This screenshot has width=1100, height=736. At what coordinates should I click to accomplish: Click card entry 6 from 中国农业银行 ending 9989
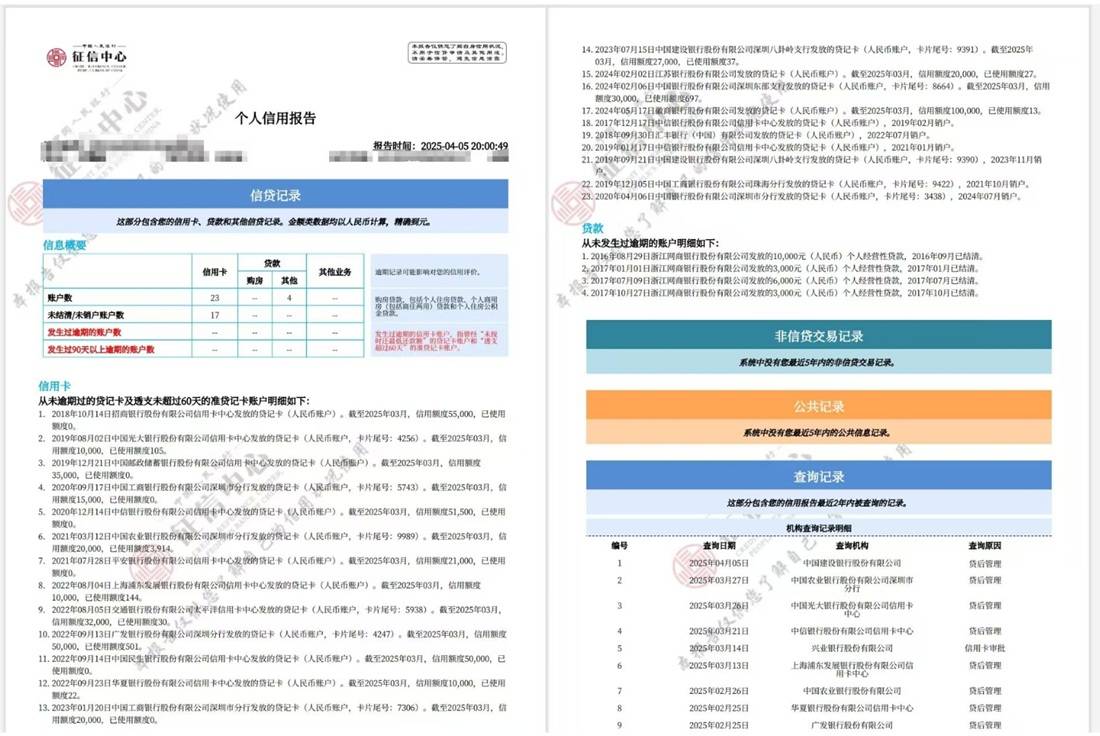272,542
